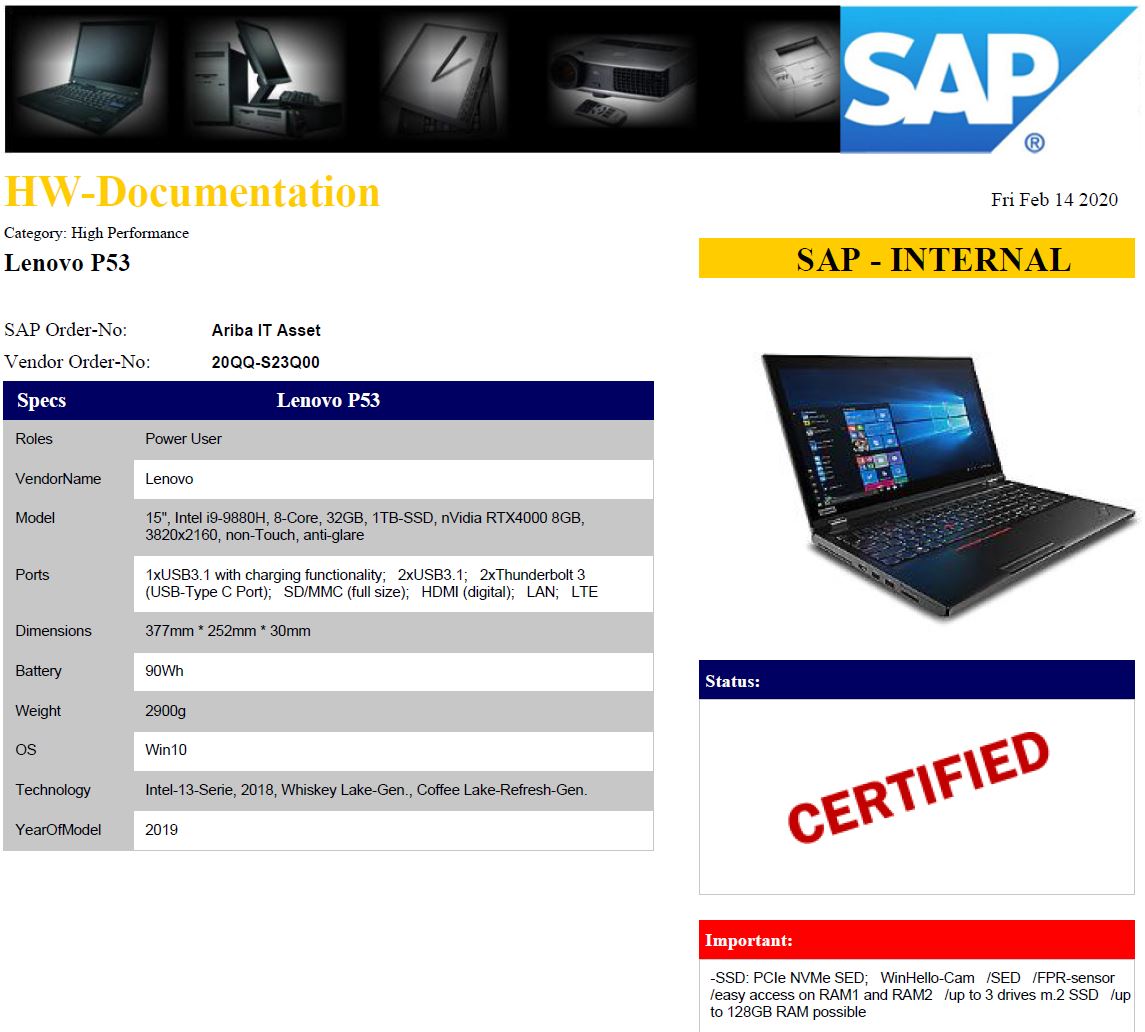Click the 90Wh battery value
The width and height of the screenshot is (1145, 1032).
(x=164, y=671)
